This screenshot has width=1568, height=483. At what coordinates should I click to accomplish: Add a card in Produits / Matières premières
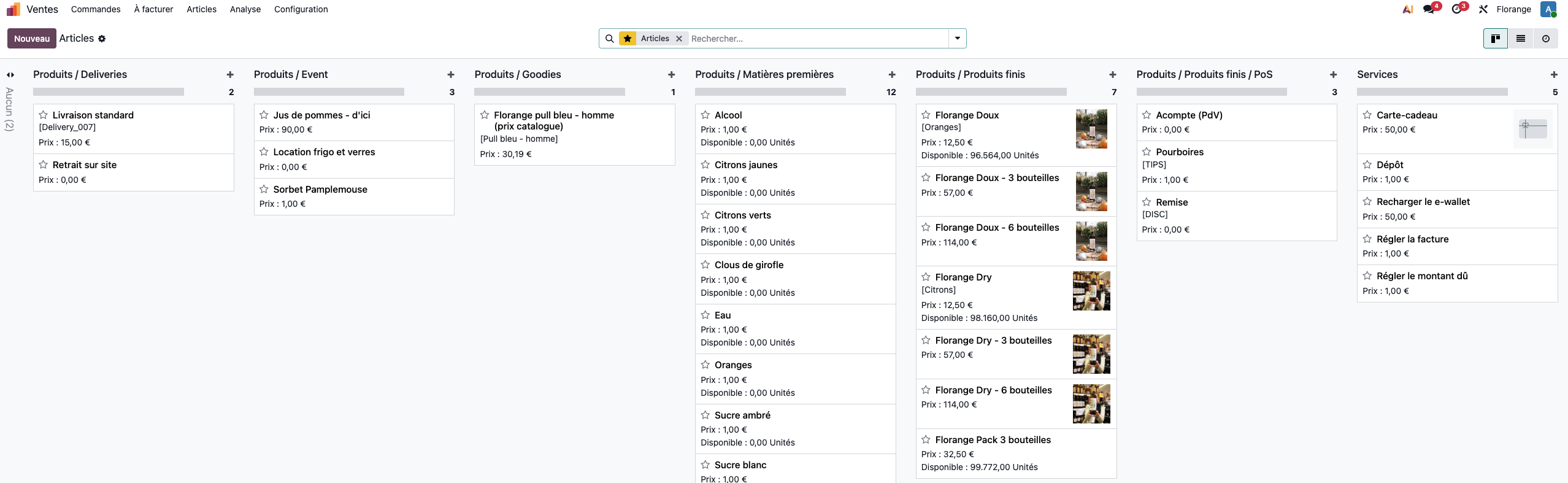(892, 75)
